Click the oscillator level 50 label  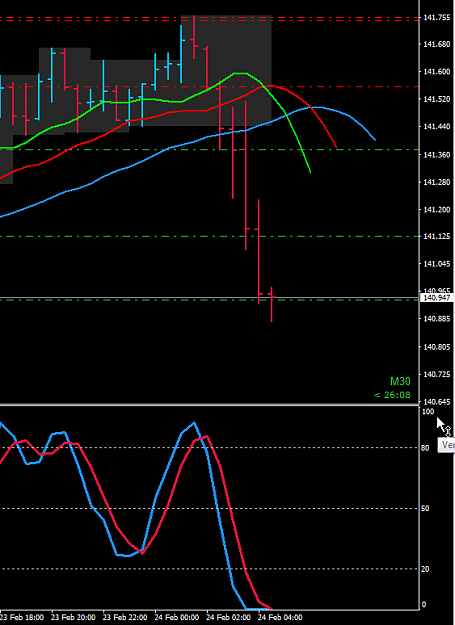tap(426, 509)
